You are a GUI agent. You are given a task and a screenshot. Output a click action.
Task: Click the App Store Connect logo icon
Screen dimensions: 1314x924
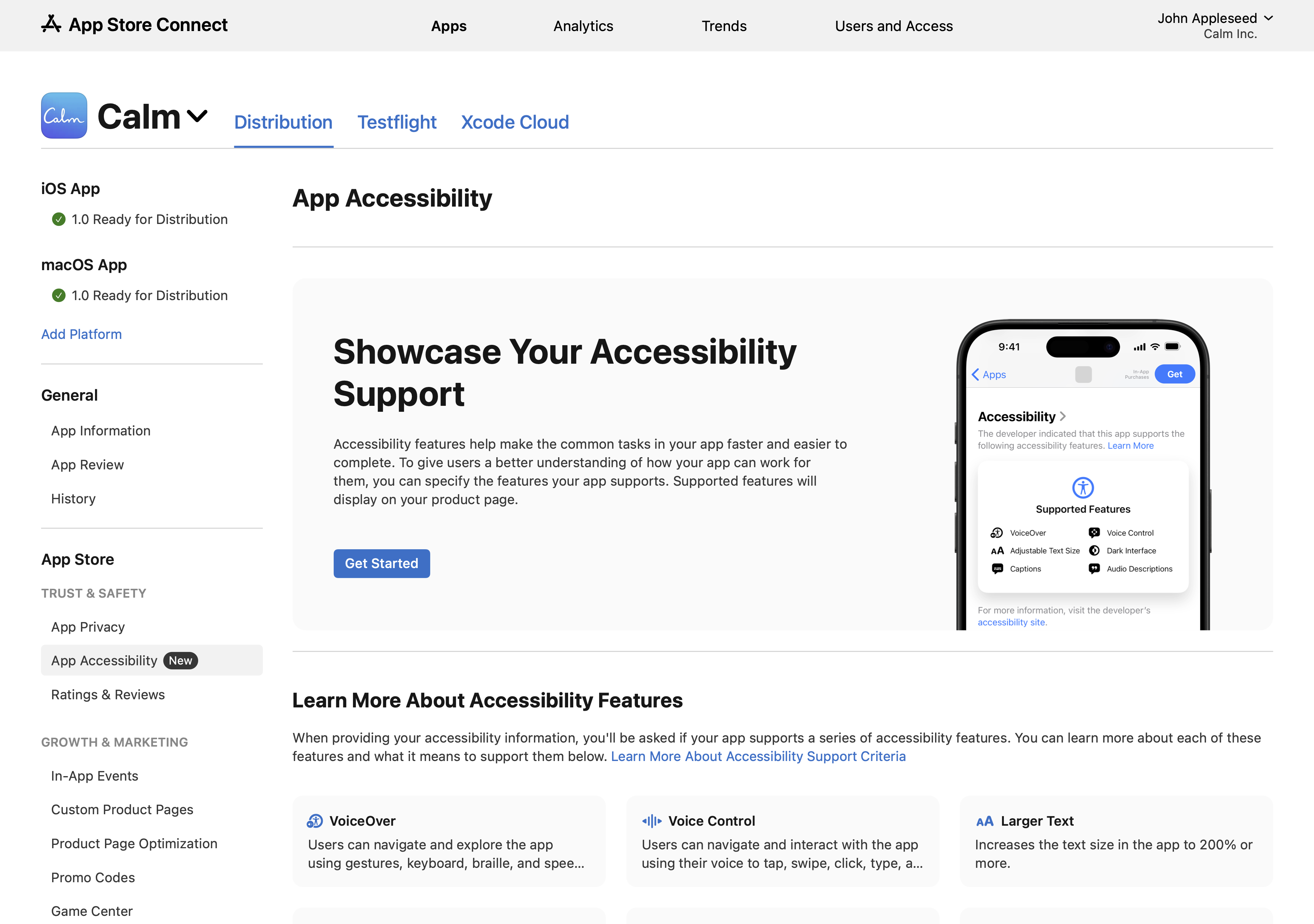pyautogui.click(x=51, y=25)
